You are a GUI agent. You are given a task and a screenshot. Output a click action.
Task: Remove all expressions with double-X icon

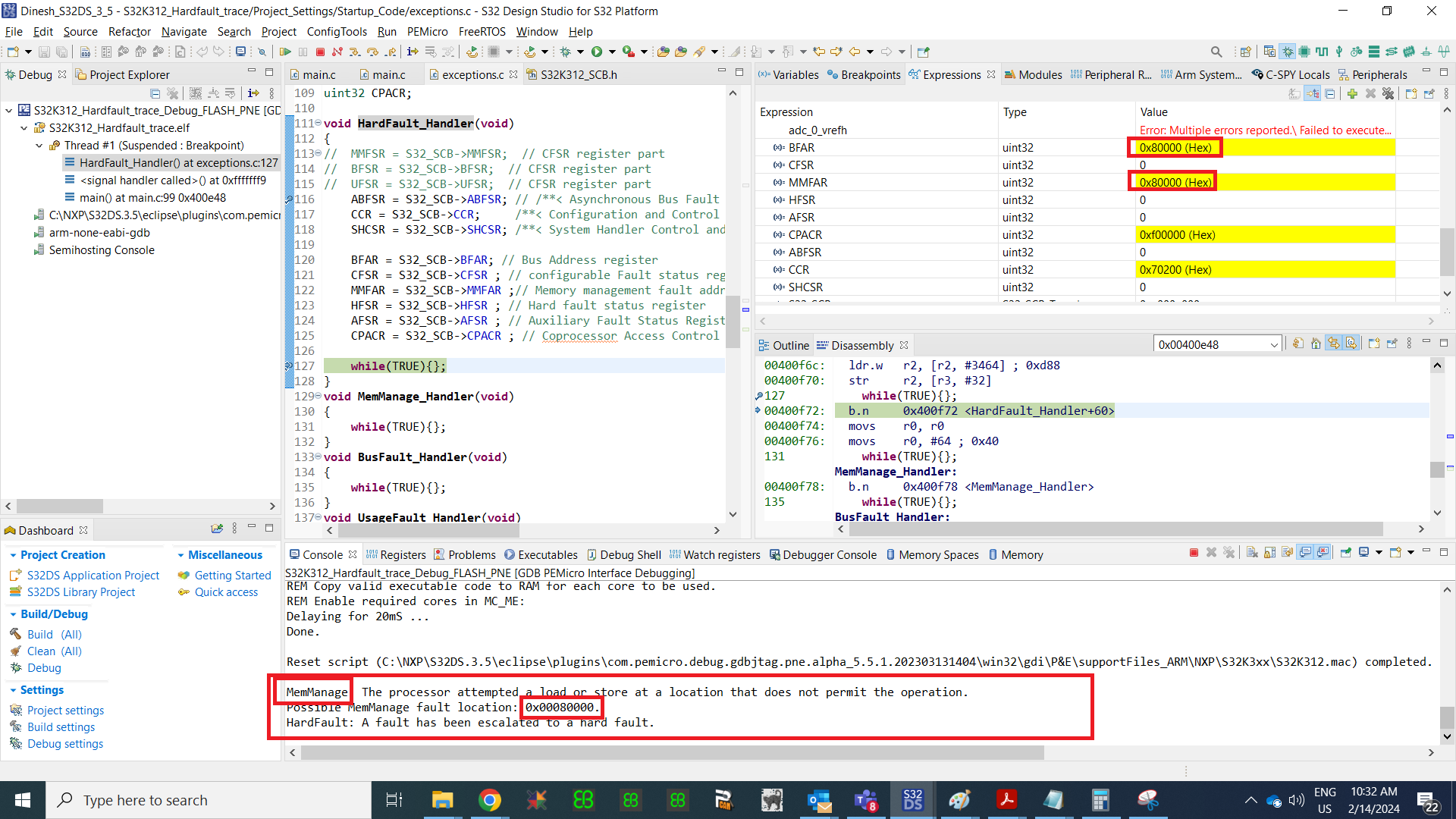click(1388, 93)
